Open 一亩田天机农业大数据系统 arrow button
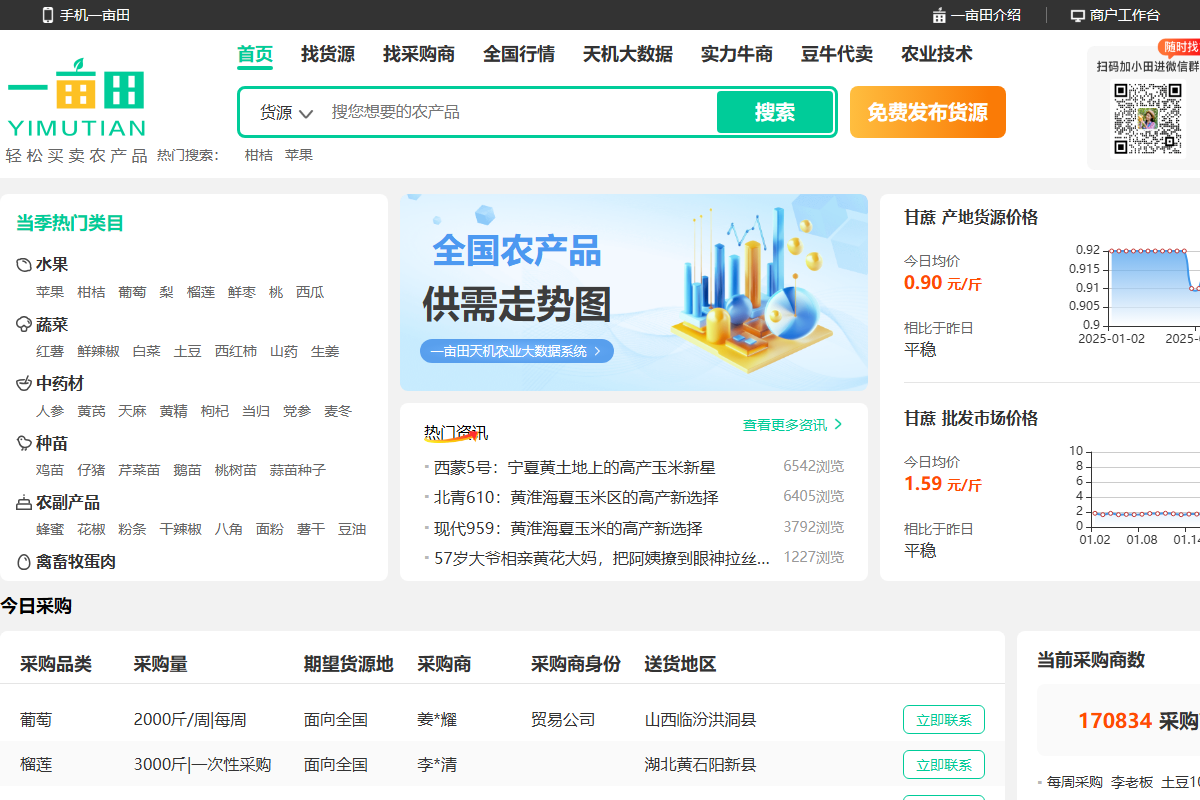Screen dimensions: 1200x800 (597, 351)
